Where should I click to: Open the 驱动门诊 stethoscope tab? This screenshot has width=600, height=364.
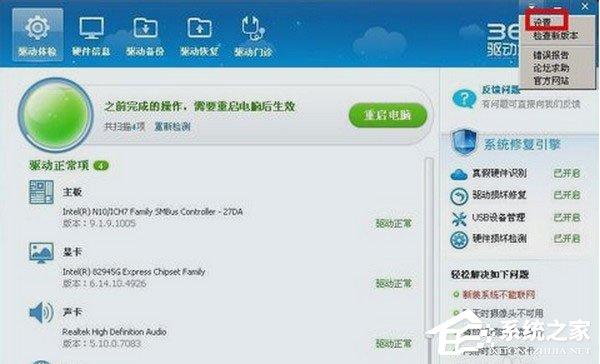[x=253, y=36]
